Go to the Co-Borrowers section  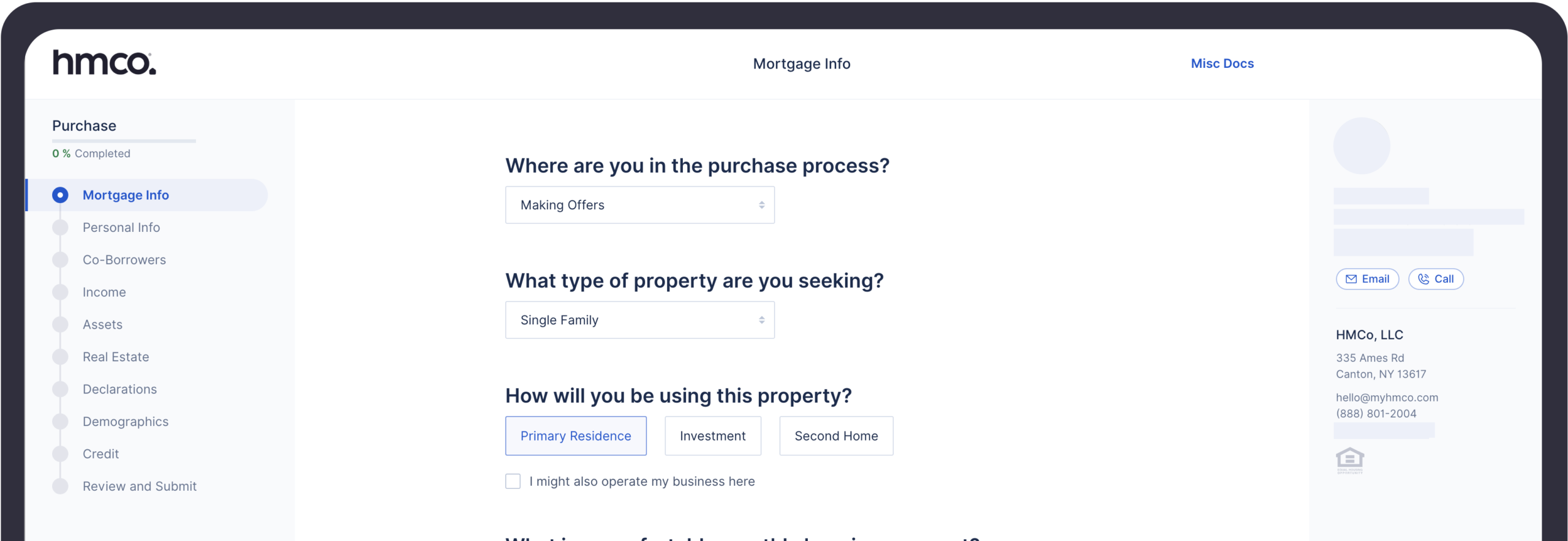pos(124,260)
